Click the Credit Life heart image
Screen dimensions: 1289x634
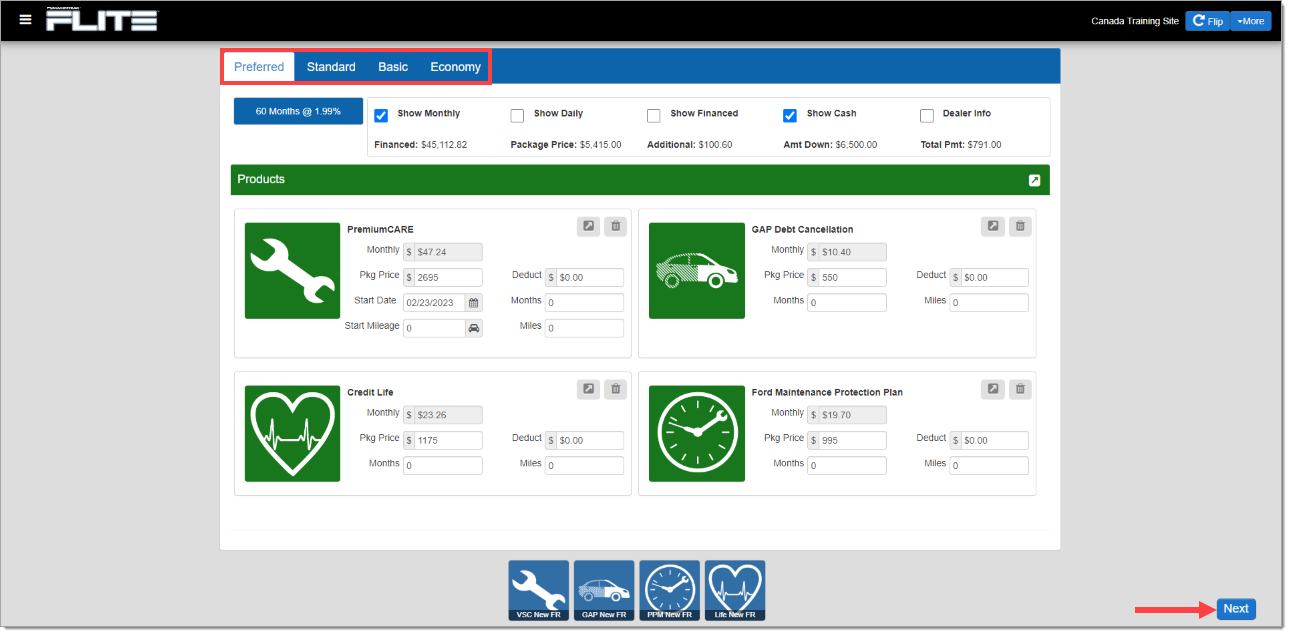292,434
